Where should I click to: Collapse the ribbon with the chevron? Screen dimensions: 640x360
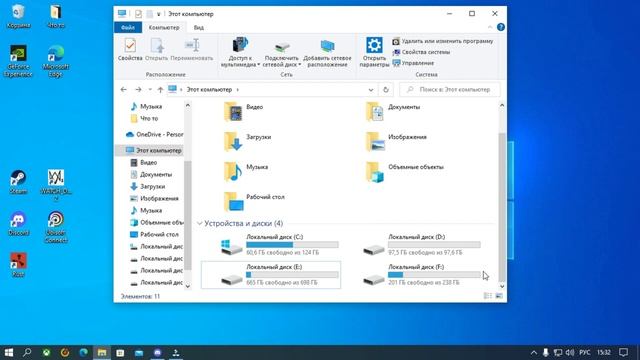tap(490, 27)
